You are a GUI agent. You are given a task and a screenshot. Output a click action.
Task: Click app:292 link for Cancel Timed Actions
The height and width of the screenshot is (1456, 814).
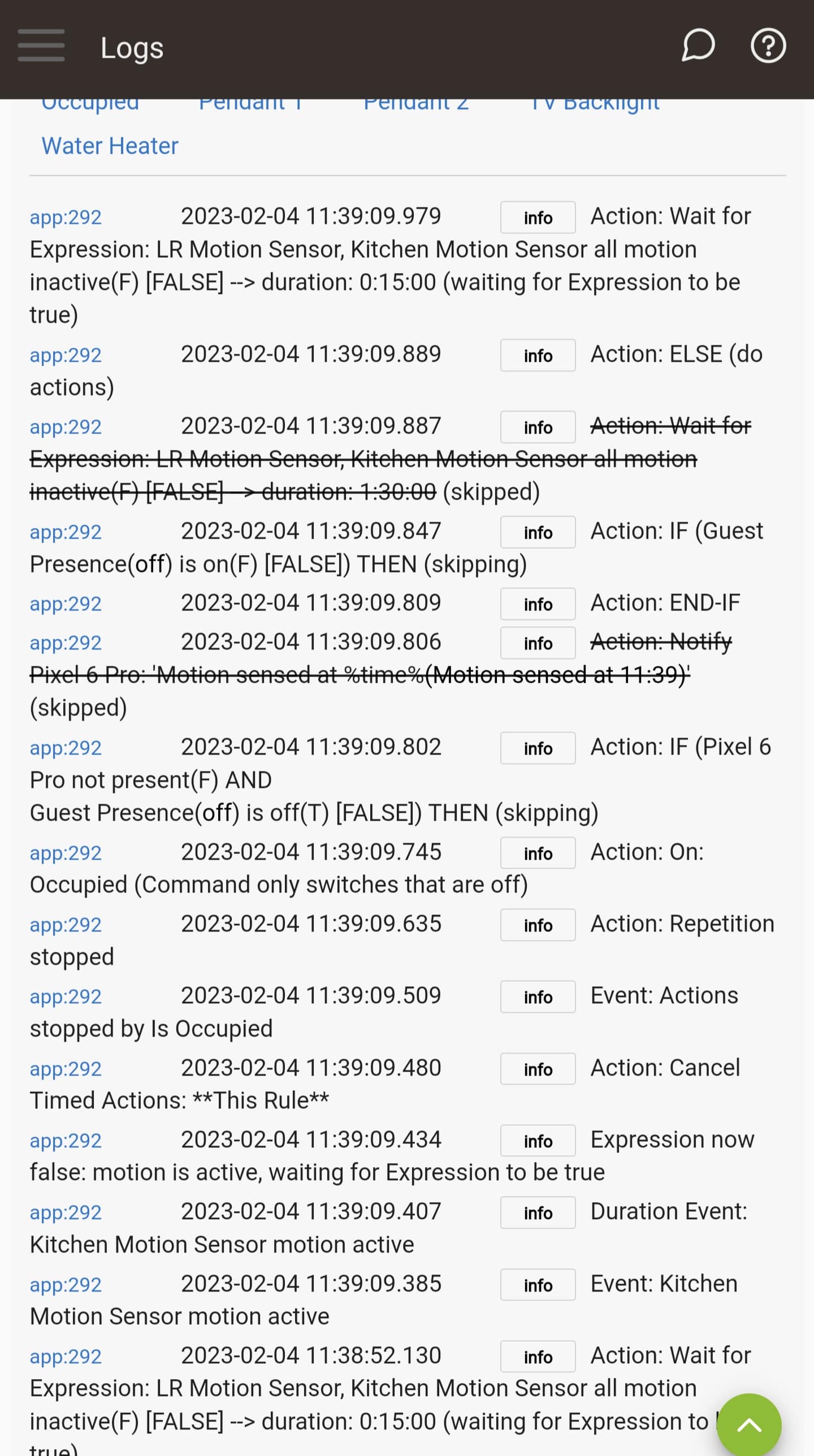66,1069
